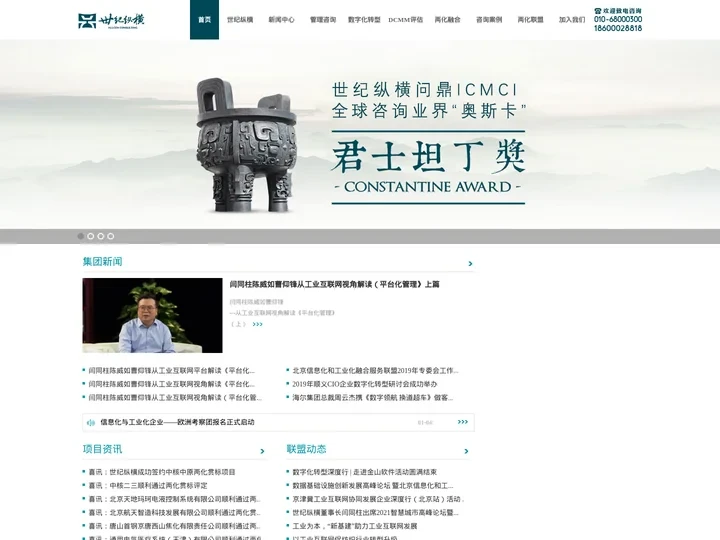Click the 世纪纵横 logo in the header
The height and width of the screenshot is (540, 720).
(x=112, y=20)
